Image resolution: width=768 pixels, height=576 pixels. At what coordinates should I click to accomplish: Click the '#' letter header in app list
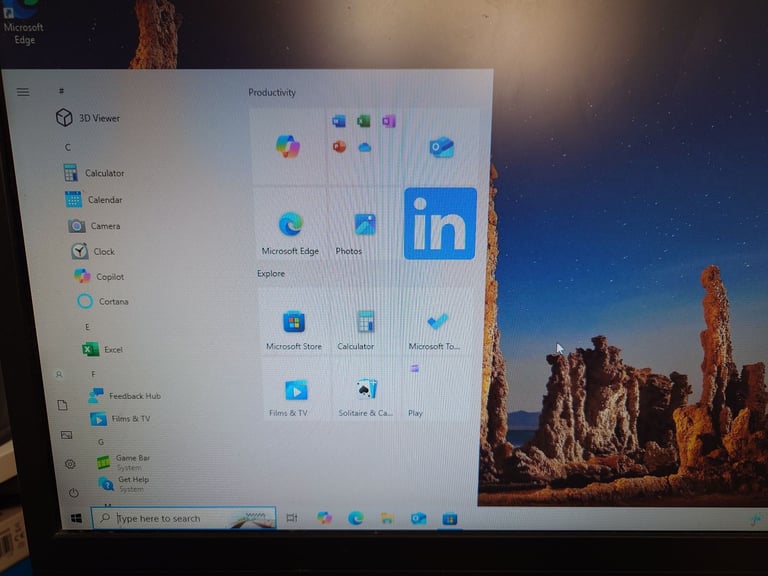click(x=61, y=91)
